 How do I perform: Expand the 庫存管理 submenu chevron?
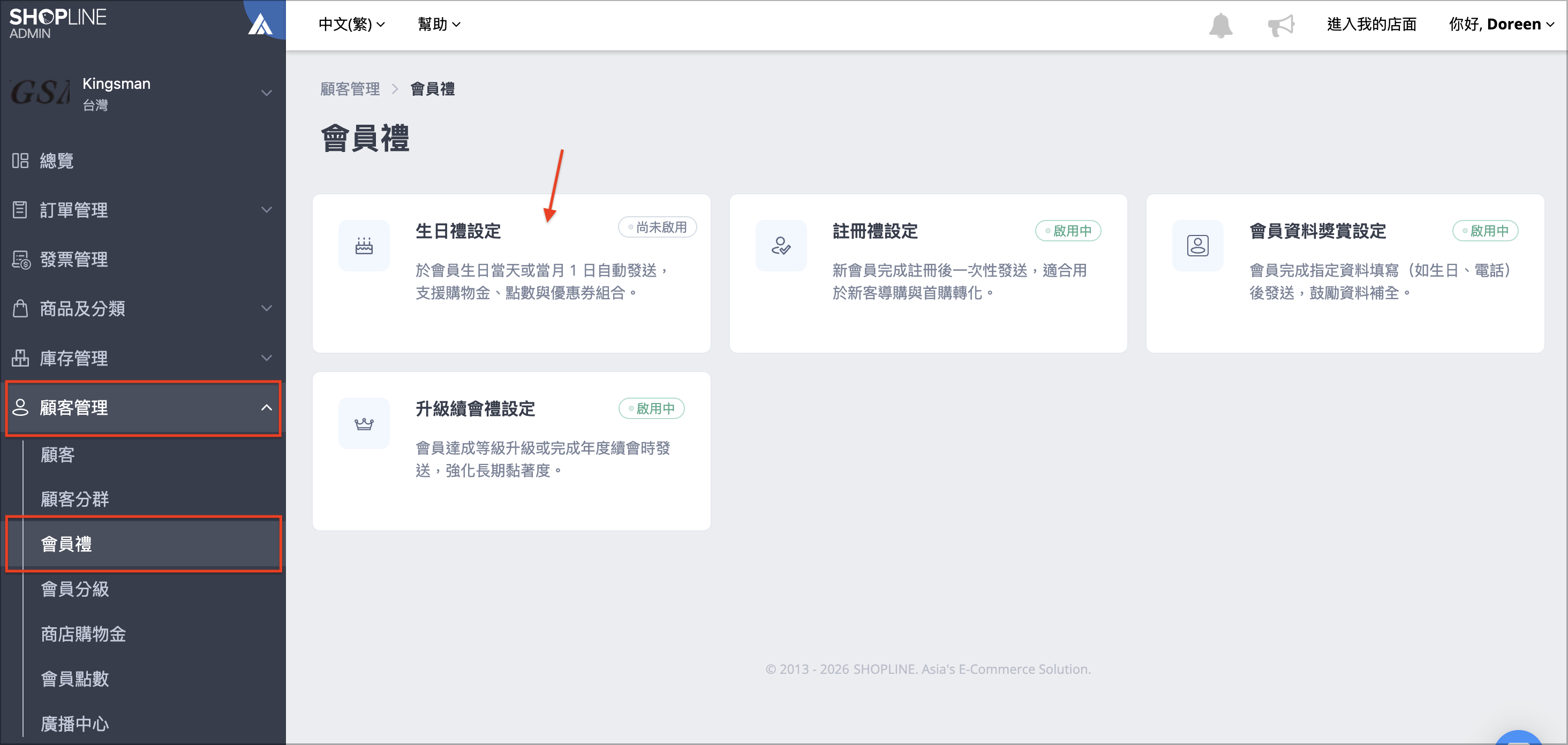[266, 358]
